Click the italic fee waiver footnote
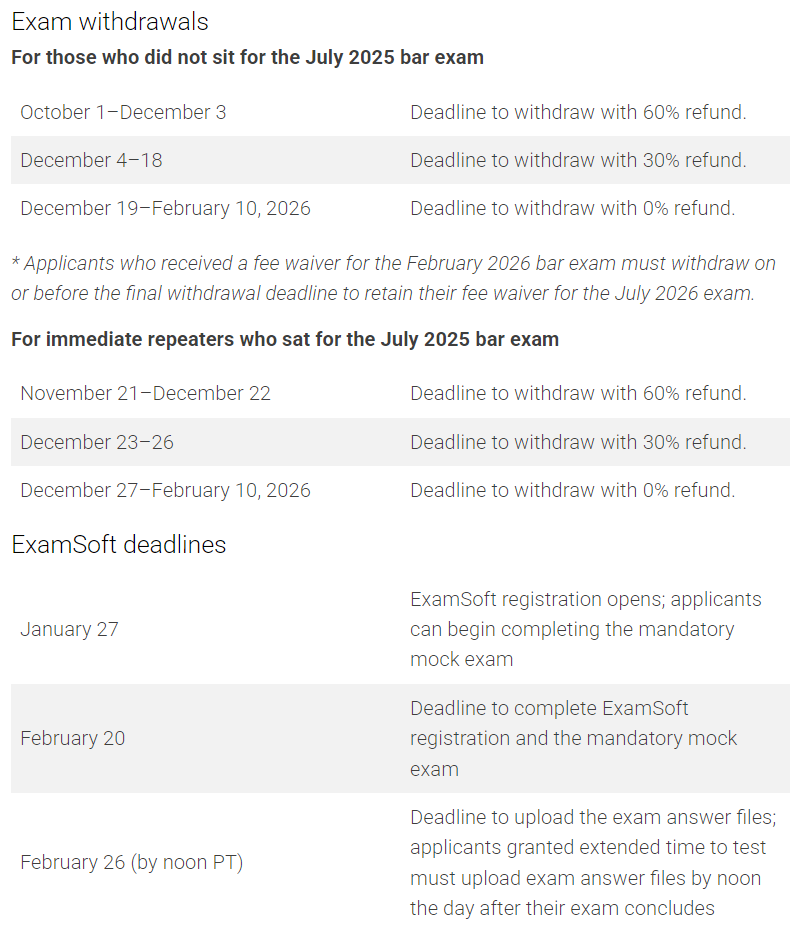The image size is (790, 926). [x=394, y=278]
